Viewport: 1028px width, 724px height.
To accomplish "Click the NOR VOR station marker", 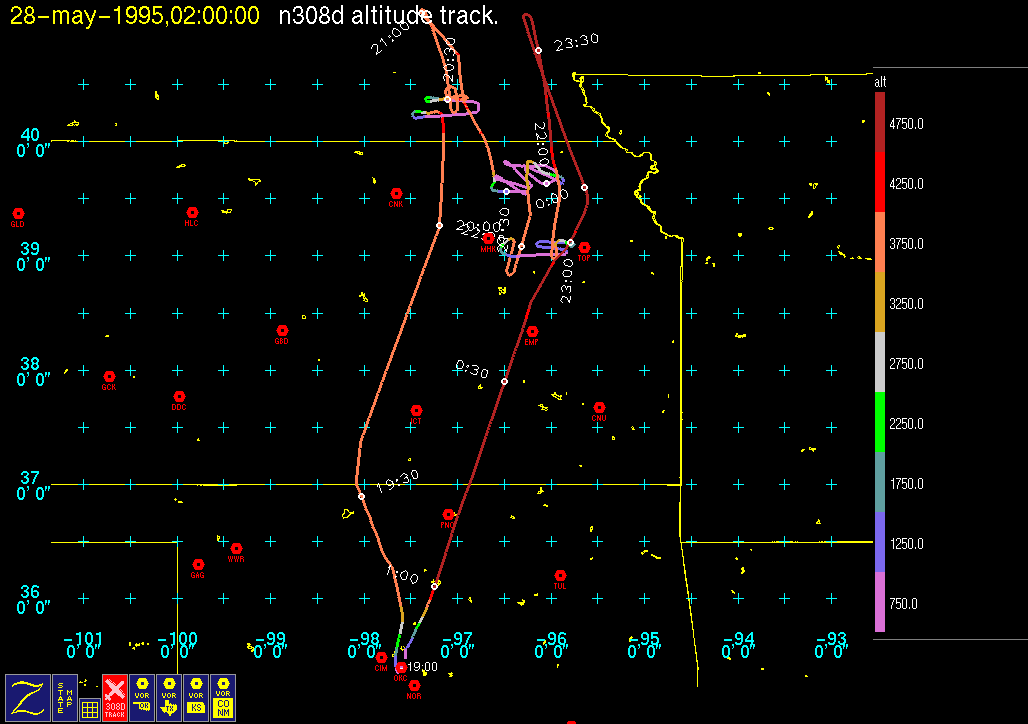I will [414, 685].
